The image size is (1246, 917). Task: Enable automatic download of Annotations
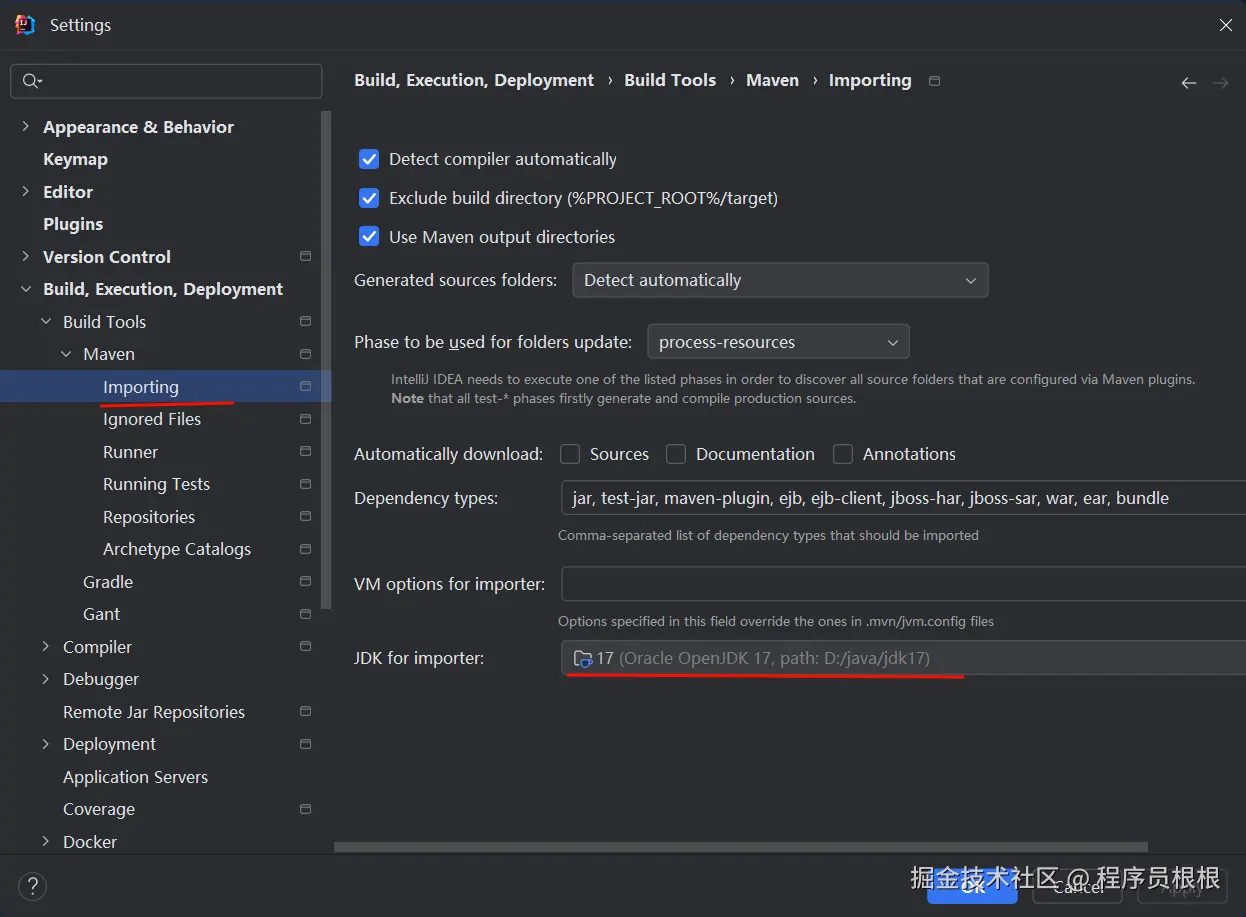[x=843, y=454]
